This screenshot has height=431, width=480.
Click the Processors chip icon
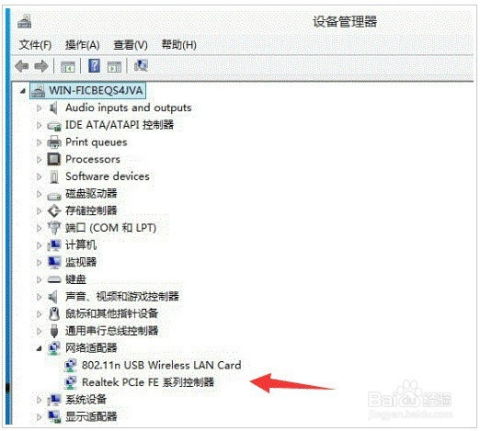click(54, 159)
